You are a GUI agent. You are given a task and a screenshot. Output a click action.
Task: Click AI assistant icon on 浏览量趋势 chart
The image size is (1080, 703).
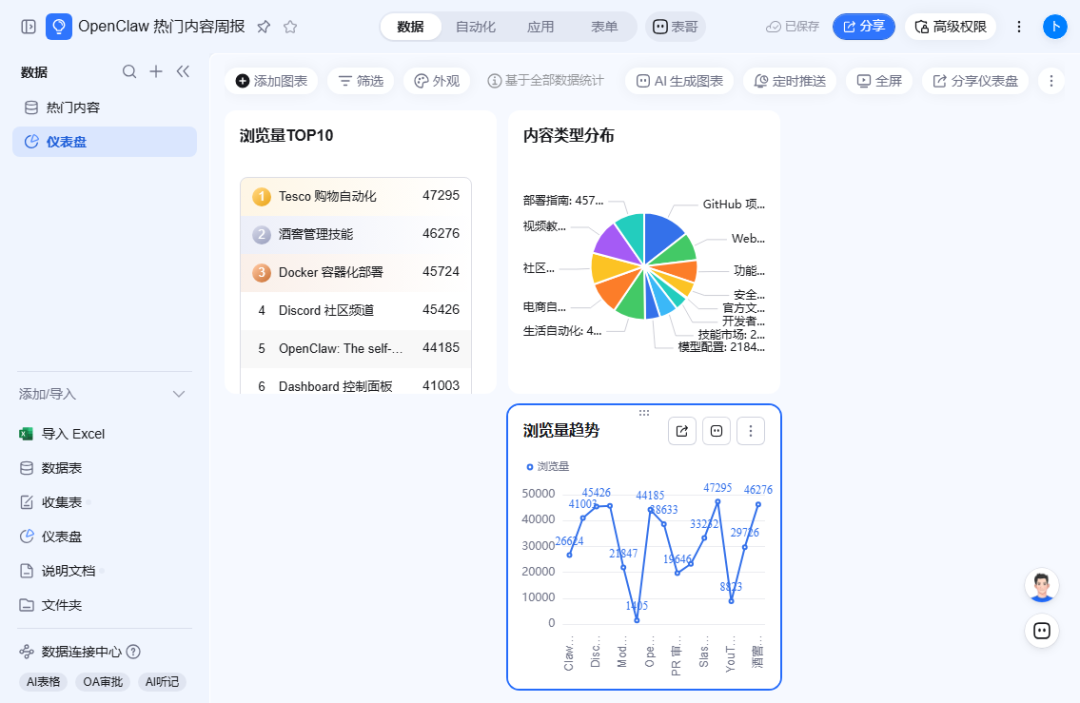point(716,431)
